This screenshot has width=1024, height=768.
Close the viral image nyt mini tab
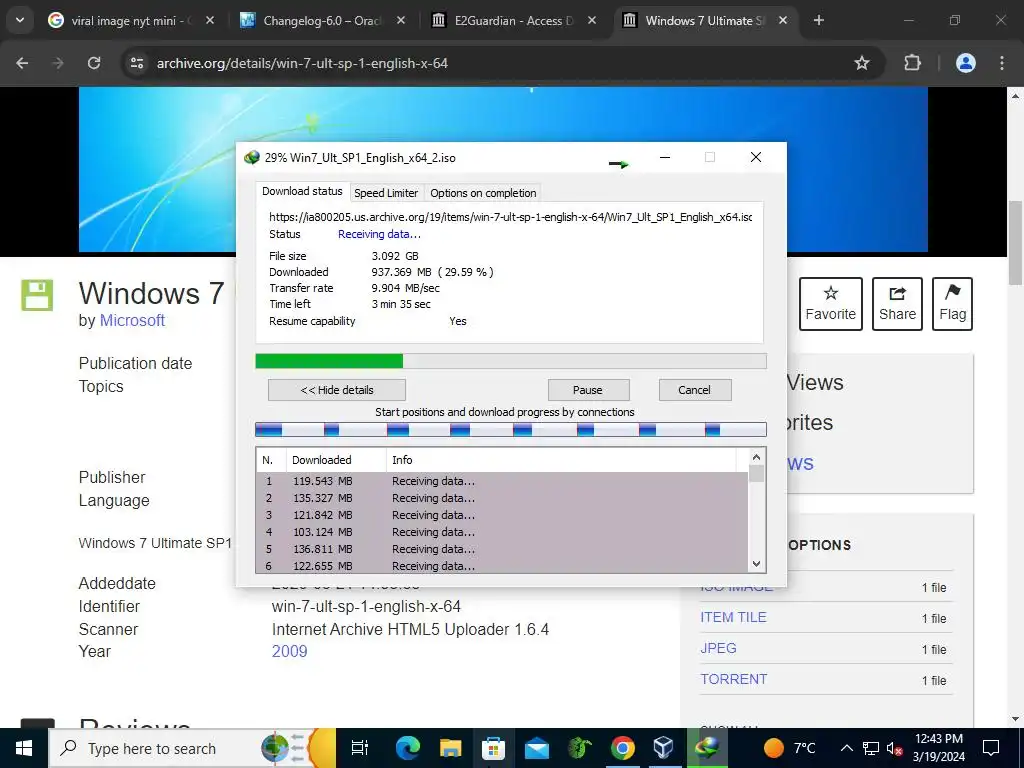(210, 21)
